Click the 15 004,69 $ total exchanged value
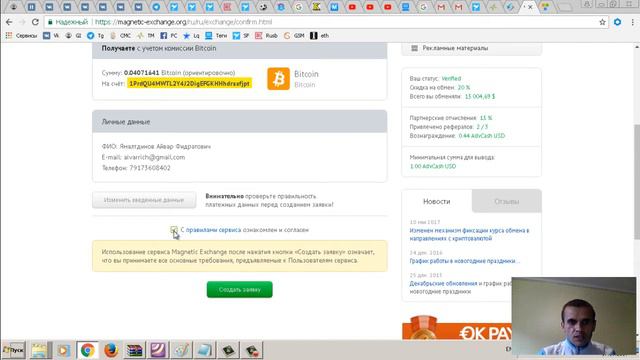The width and height of the screenshot is (640, 360). (480, 96)
